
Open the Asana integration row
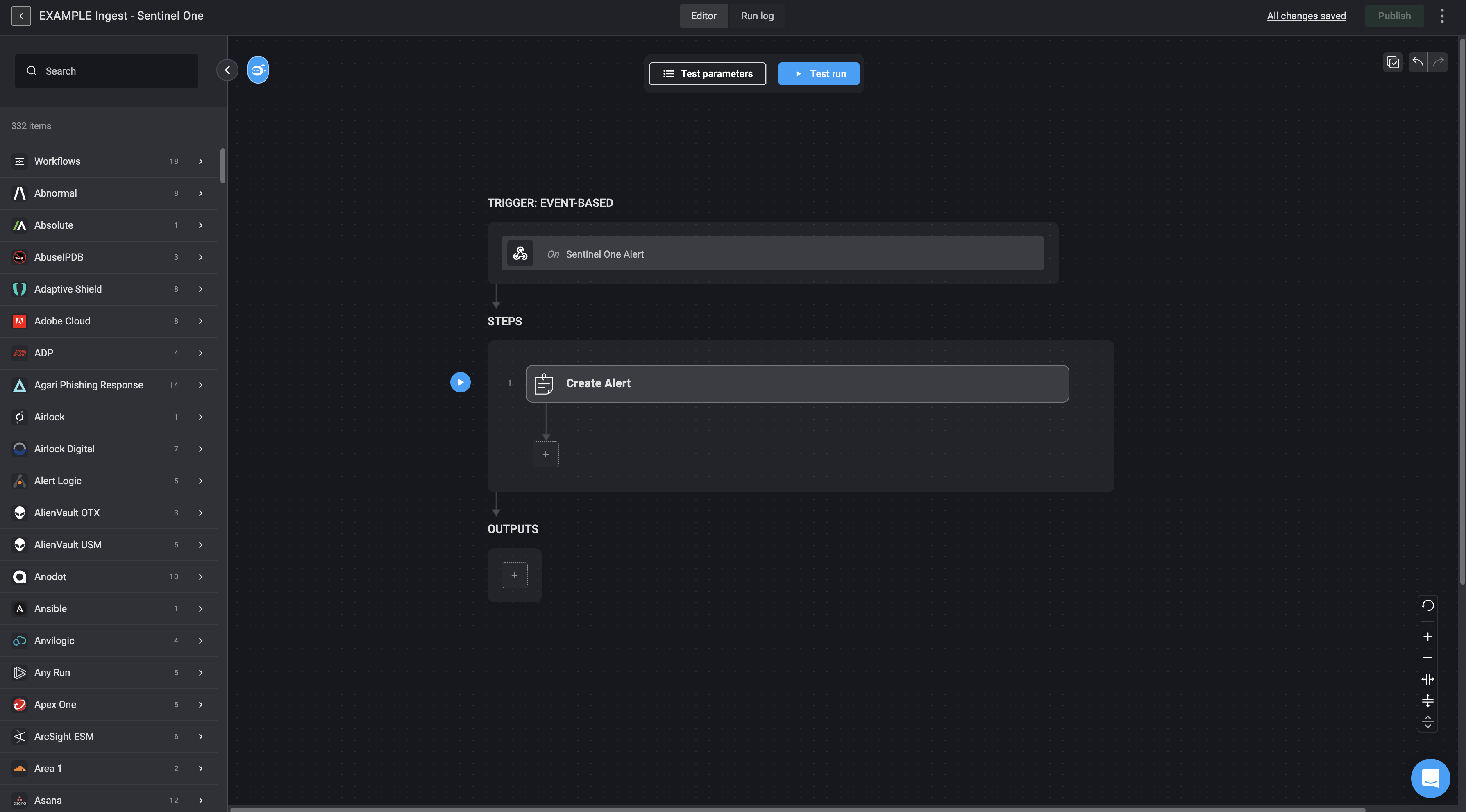coord(109,799)
